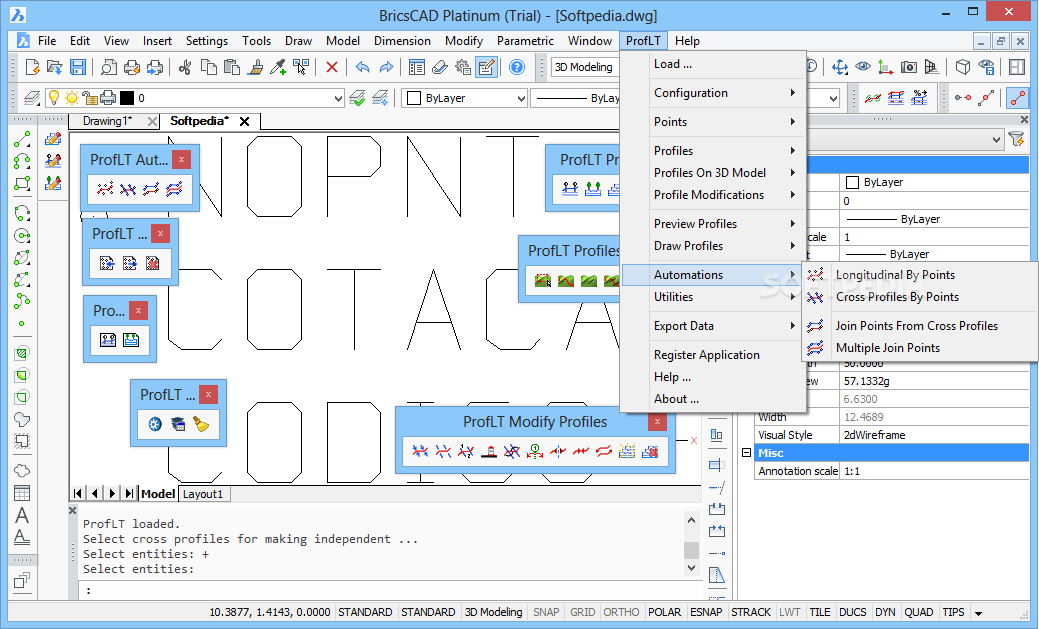Toggle GRID in the status bar

pos(582,612)
